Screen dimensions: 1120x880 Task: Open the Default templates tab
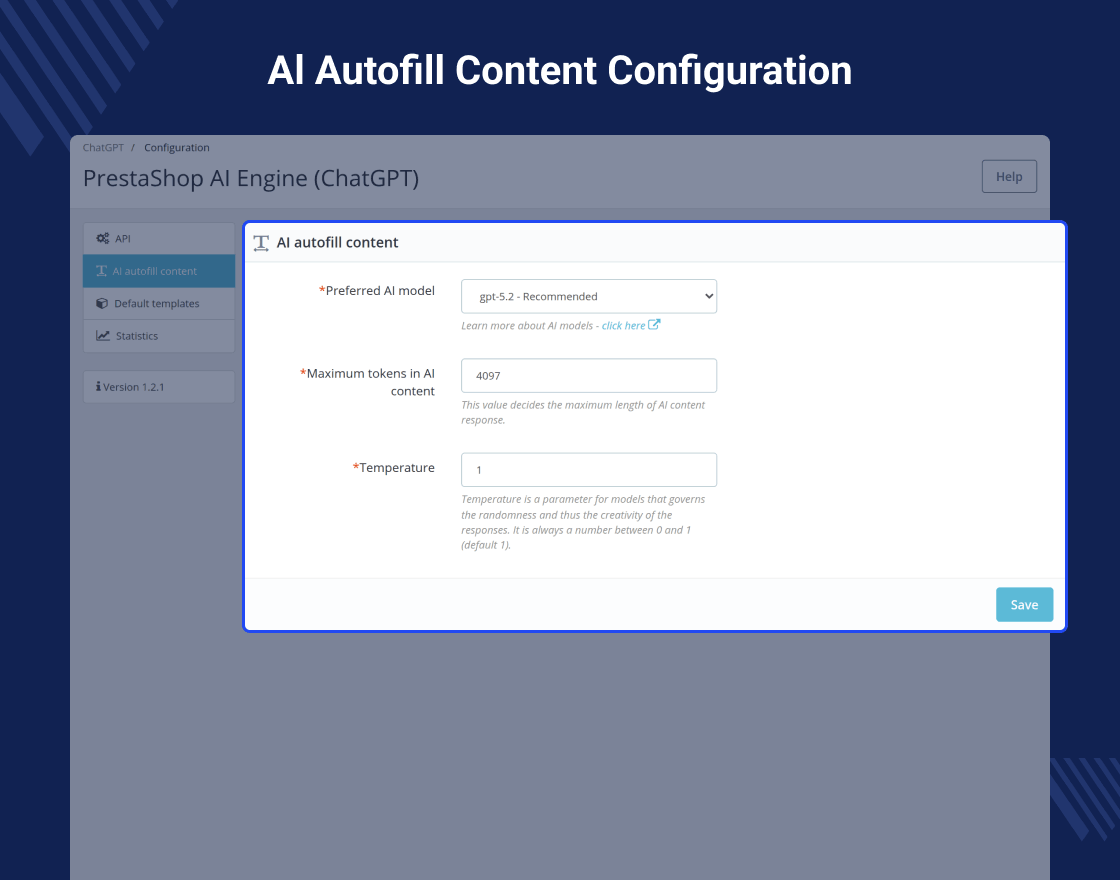click(x=159, y=304)
